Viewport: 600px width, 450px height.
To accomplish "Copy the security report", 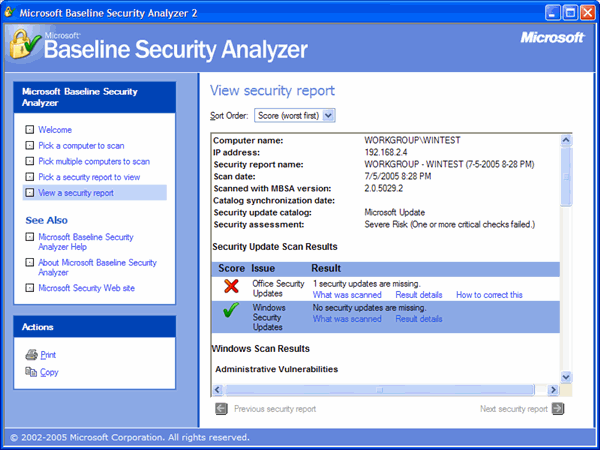I will pos(49,372).
